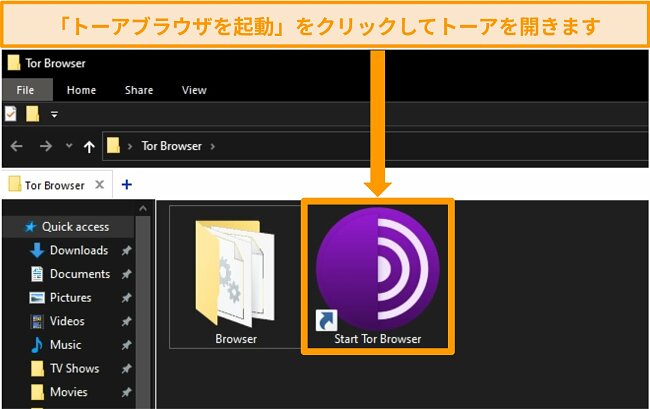The width and height of the screenshot is (650, 409).
Task: Open Music in the sidebar
Action: point(65,345)
